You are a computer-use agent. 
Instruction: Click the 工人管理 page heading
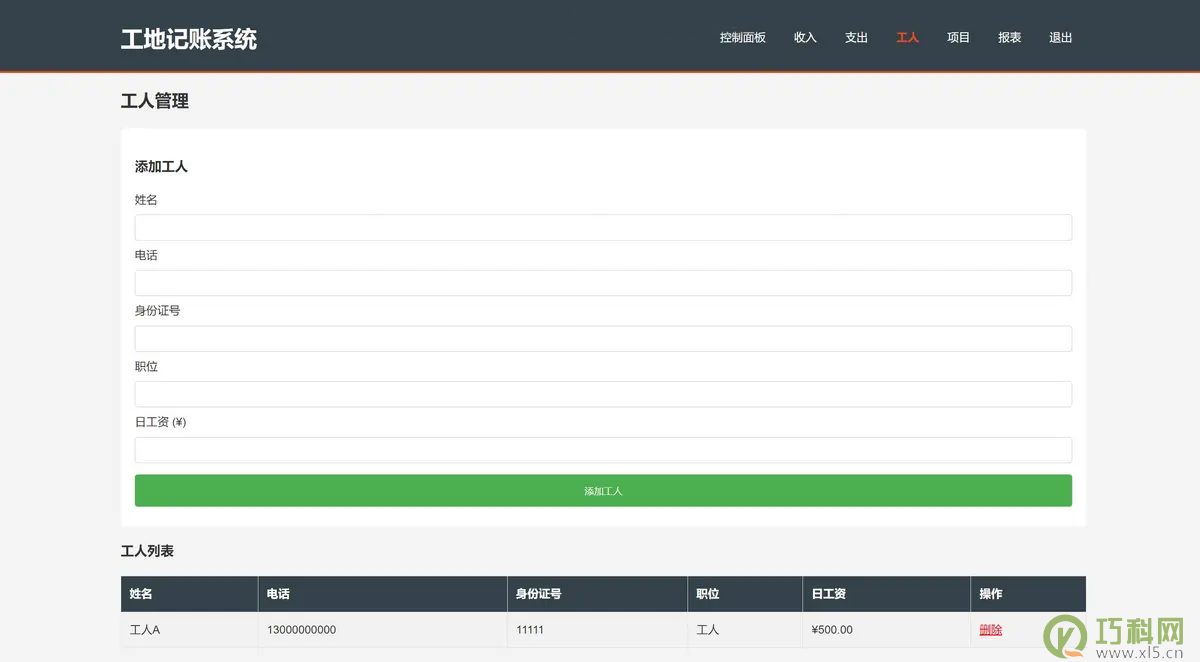155,101
